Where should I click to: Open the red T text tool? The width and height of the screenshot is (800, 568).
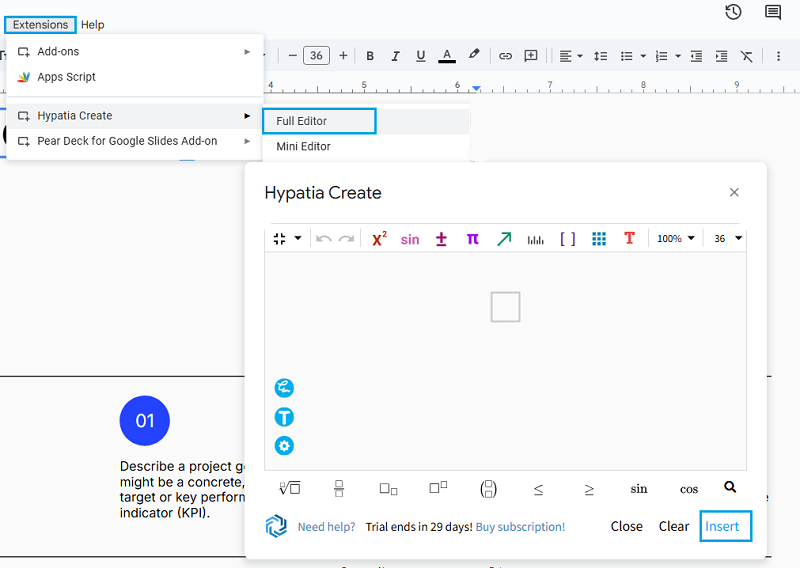pyautogui.click(x=629, y=238)
